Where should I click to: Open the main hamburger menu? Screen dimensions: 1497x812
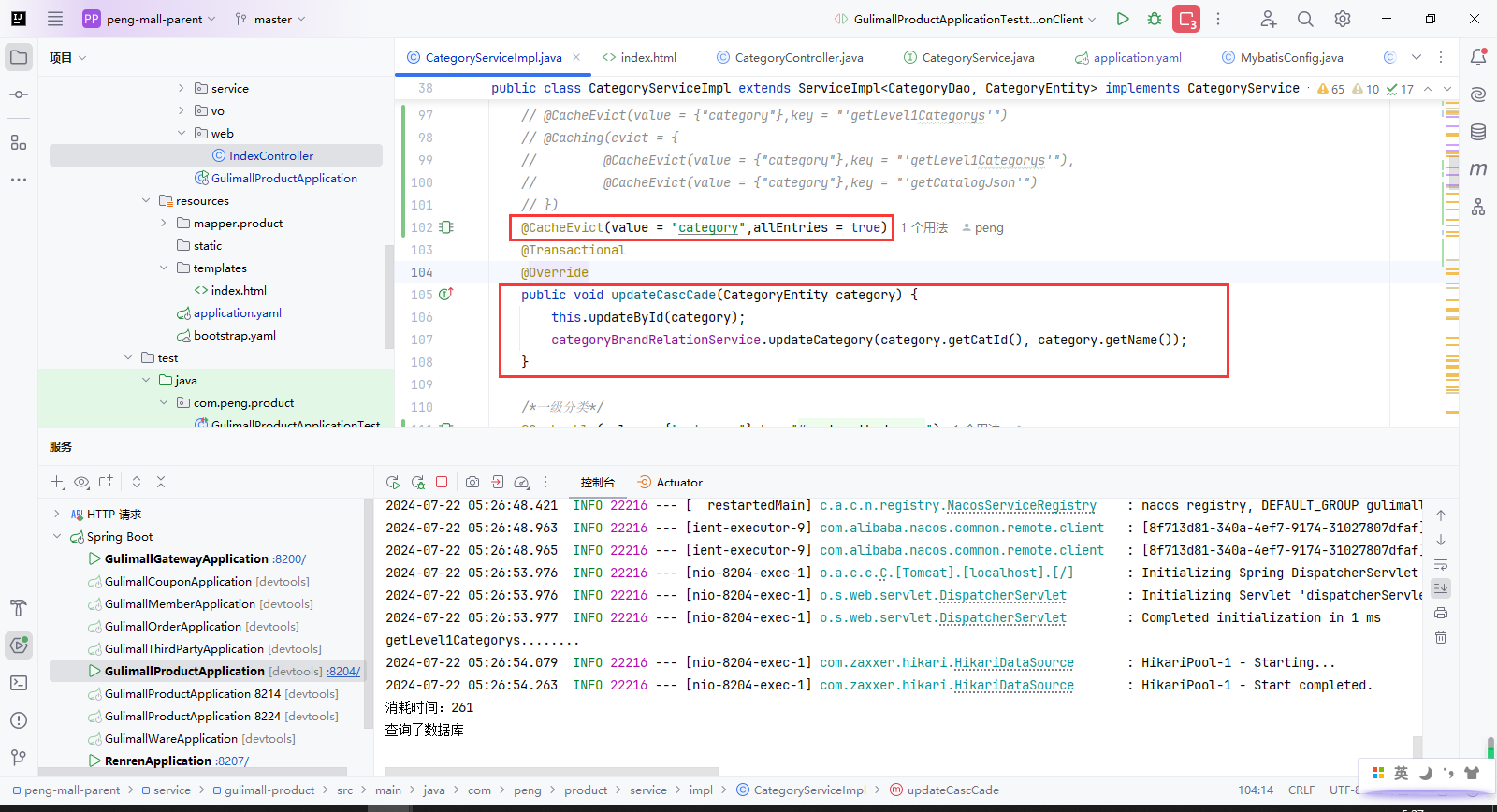tap(55, 19)
